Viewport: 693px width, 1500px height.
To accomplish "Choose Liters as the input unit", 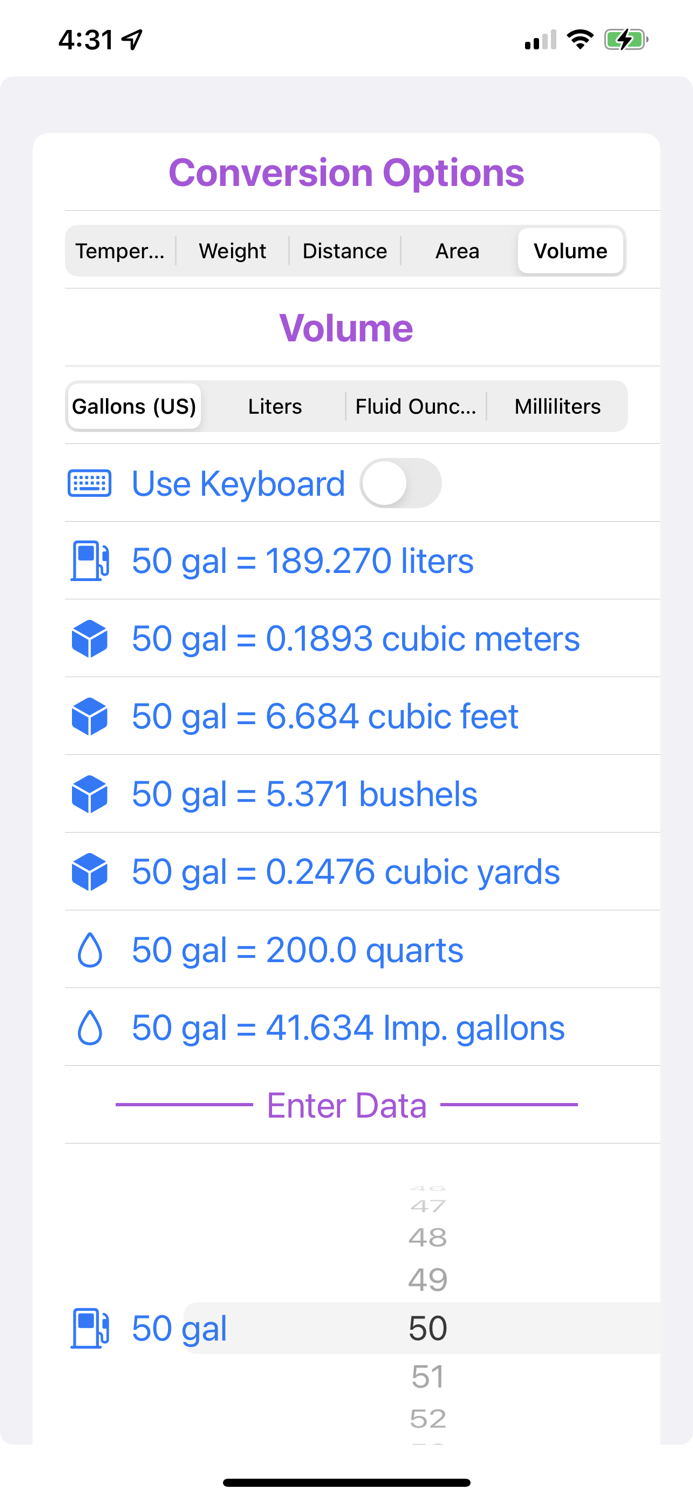I will [x=274, y=406].
